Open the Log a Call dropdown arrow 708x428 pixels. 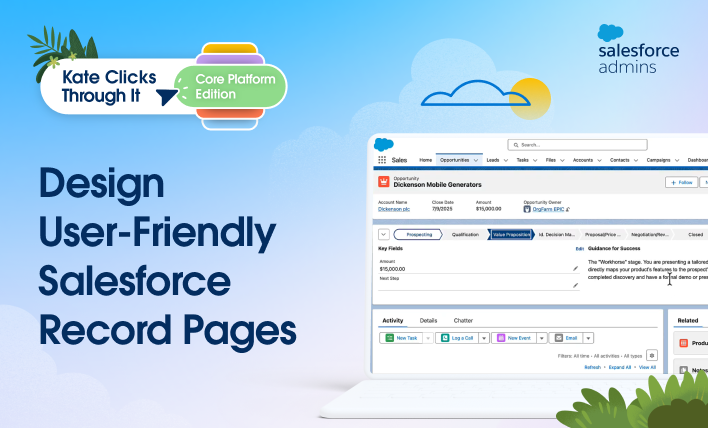coord(484,338)
